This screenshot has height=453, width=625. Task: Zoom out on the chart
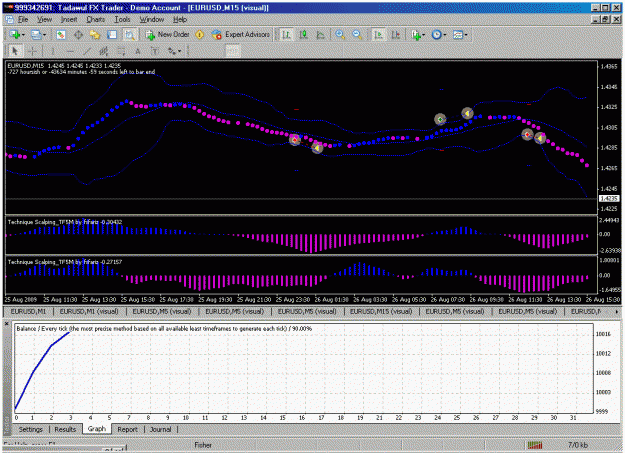357,35
